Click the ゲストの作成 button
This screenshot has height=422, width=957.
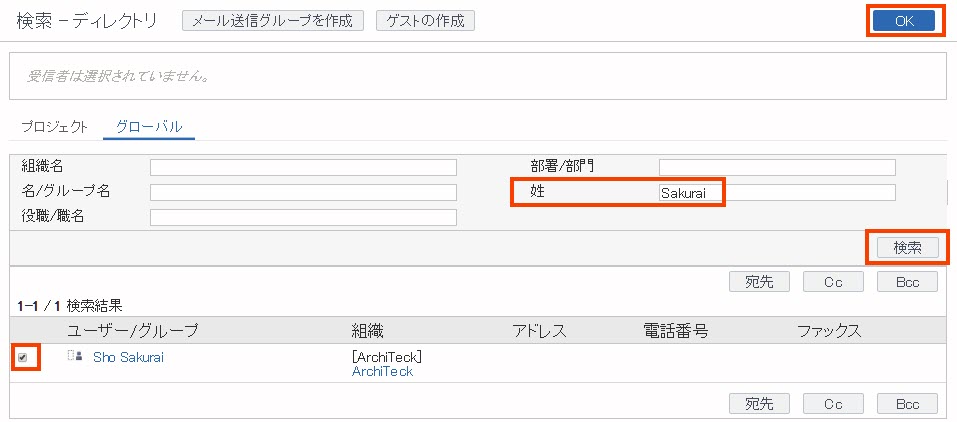pyautogui.click(x=425, y=21)
